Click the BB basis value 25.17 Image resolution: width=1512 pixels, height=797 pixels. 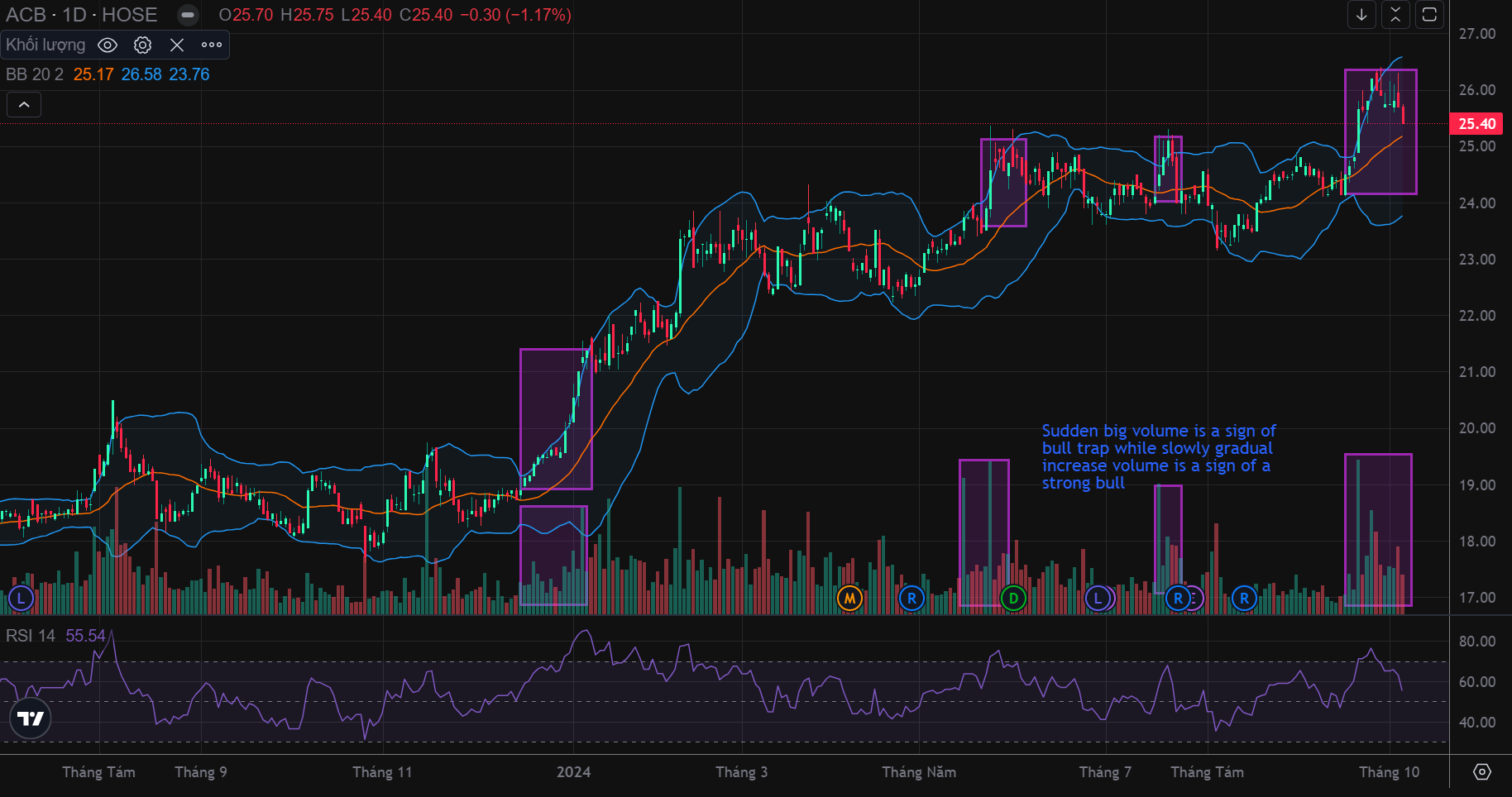(x=93, y=74)
